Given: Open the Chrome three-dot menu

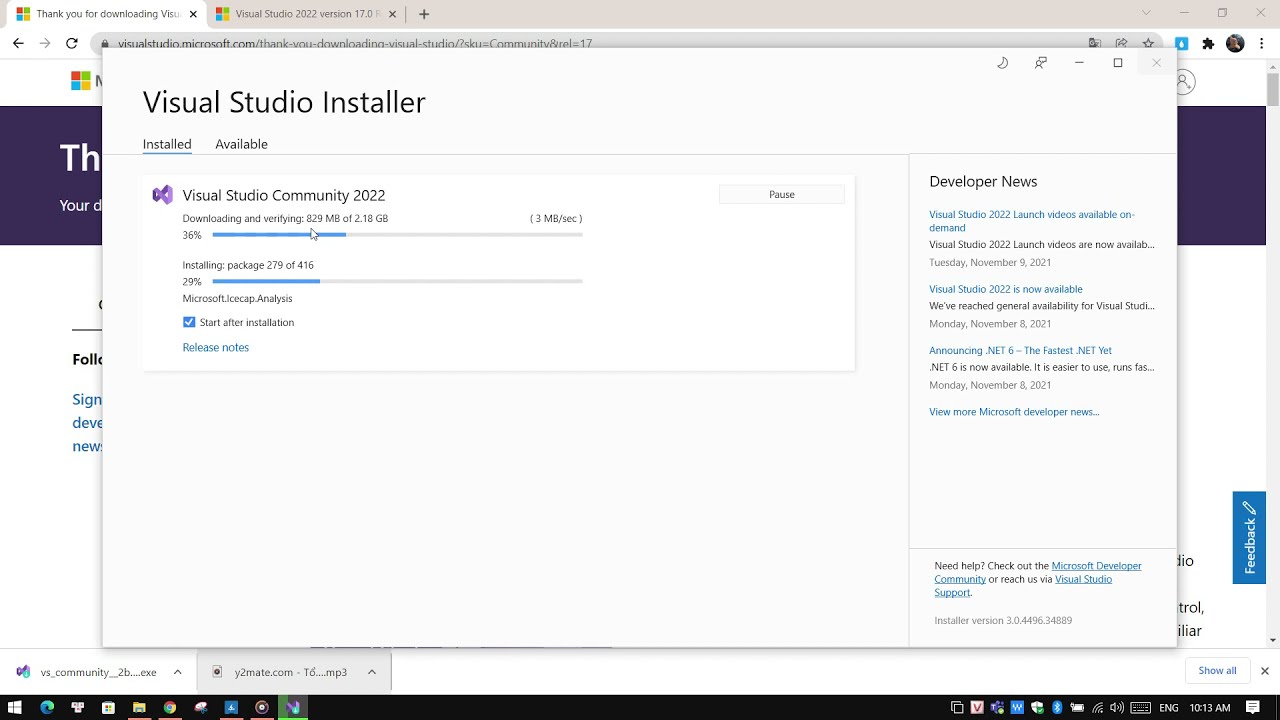Looking at the screenshot, I should pyautogui.click(x=1262, y=43).
